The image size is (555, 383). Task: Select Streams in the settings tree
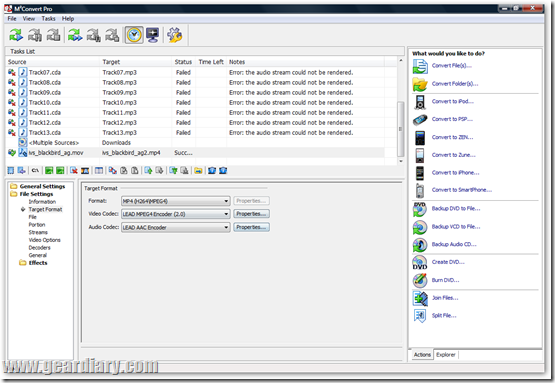(x=38, y=232)
